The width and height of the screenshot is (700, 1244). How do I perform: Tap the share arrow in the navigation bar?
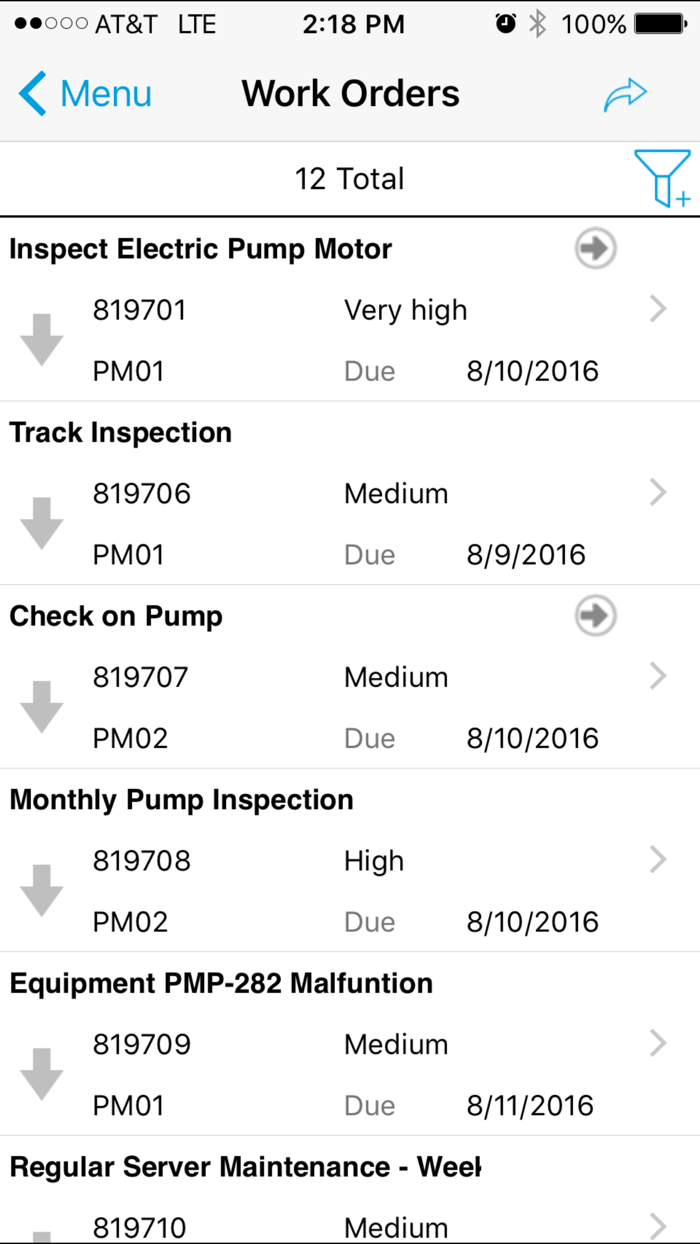pos(625,92)
